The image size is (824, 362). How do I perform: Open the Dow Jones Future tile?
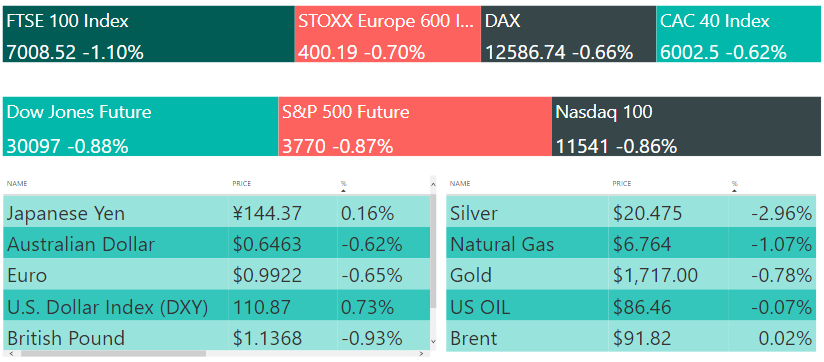point(141,126)
